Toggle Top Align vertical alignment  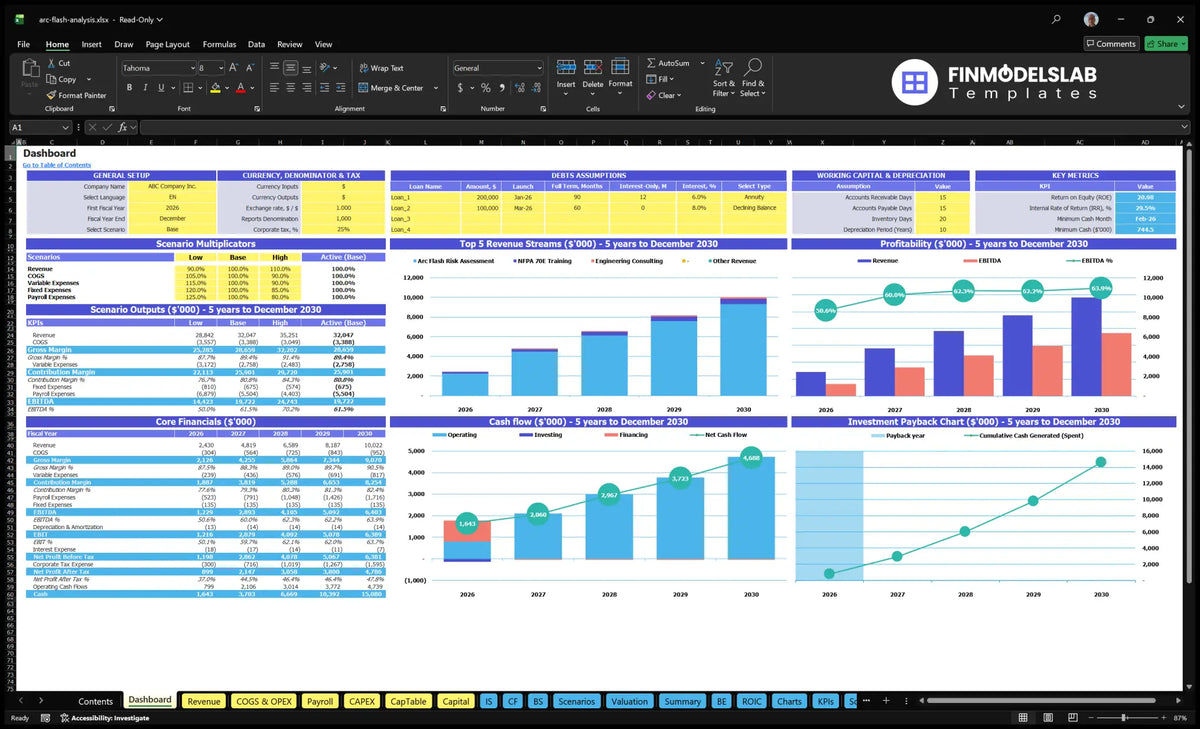pyautogui.click(x=274, y=68)
